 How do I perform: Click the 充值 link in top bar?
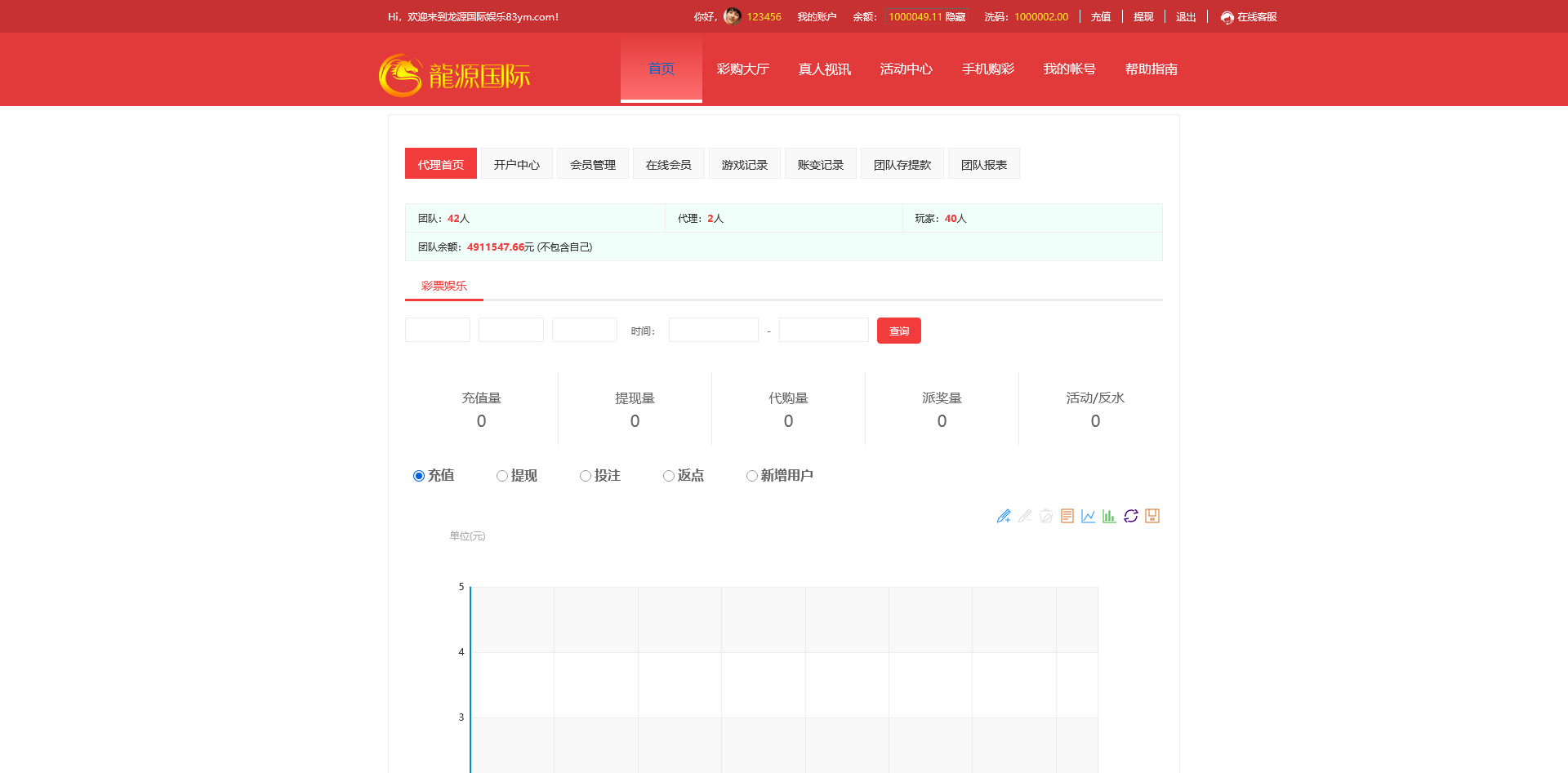pyautogui.click(x=1101, y=17)
